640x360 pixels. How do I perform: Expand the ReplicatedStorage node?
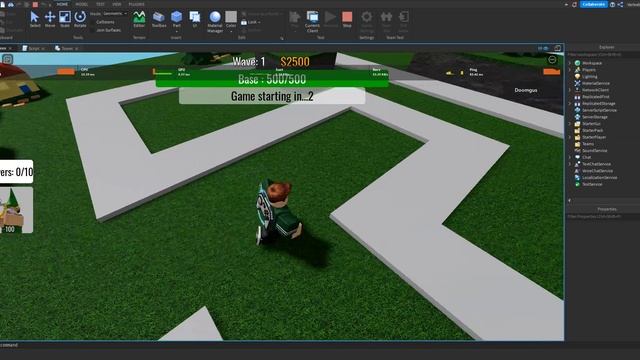(570, 103)
